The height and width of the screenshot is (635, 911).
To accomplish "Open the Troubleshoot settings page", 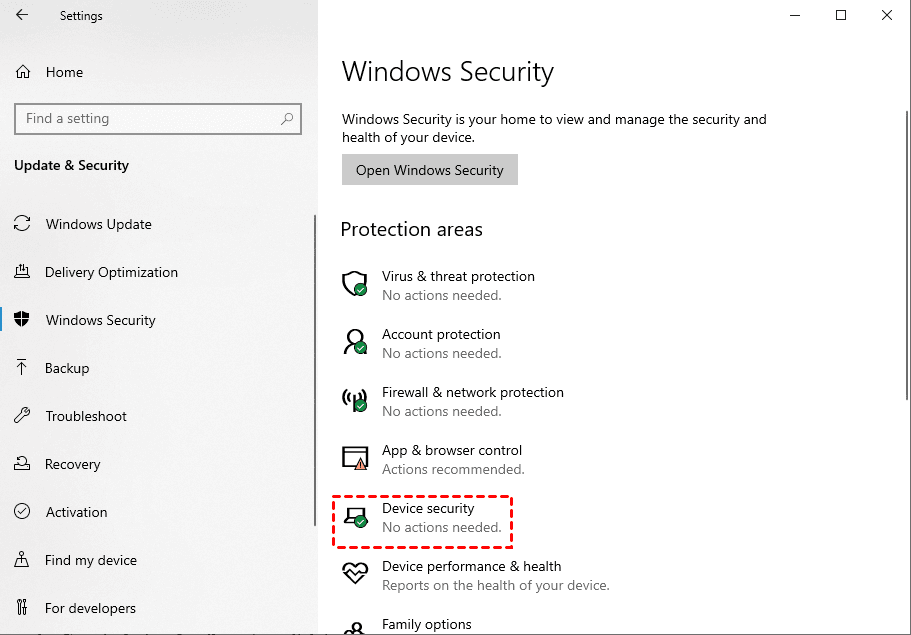I will pos(86,416).
